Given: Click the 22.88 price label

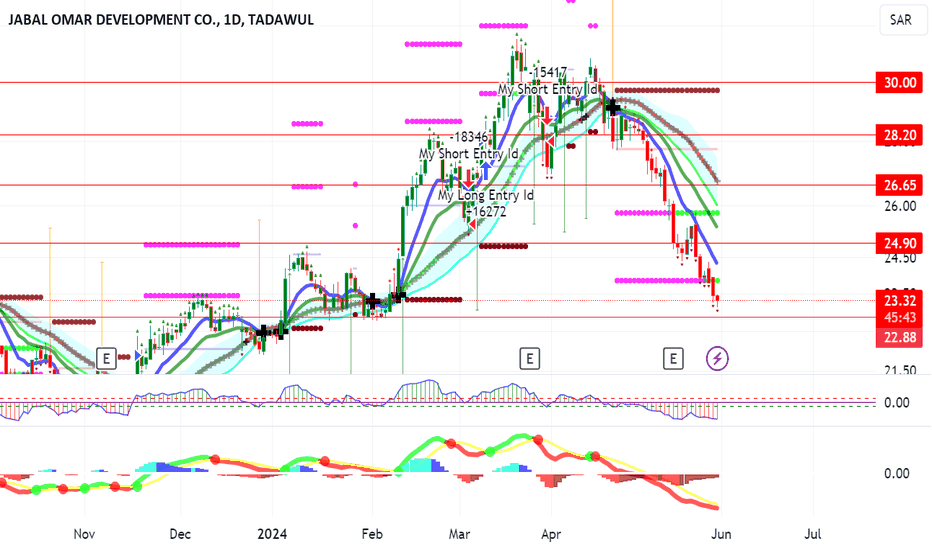Looking at the screenshot, I should [x=900, y=338].
